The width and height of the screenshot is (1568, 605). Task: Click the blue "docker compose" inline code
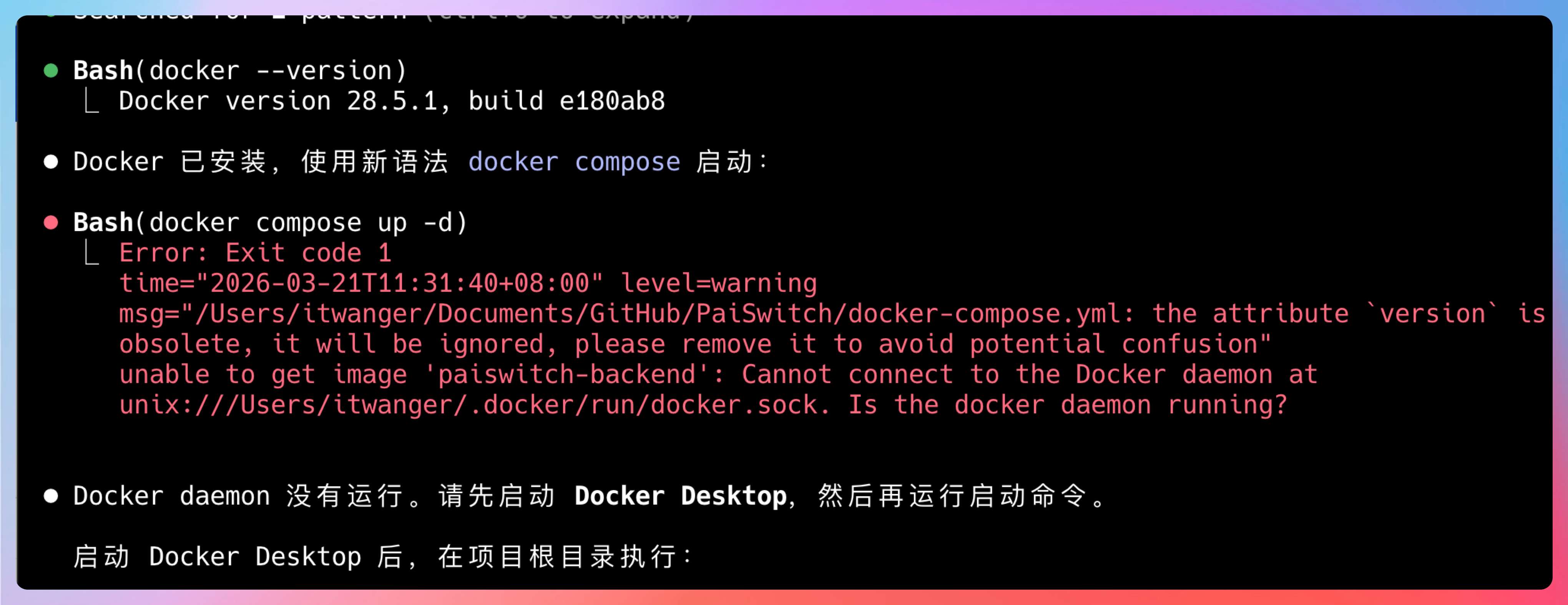coord(574,162)
